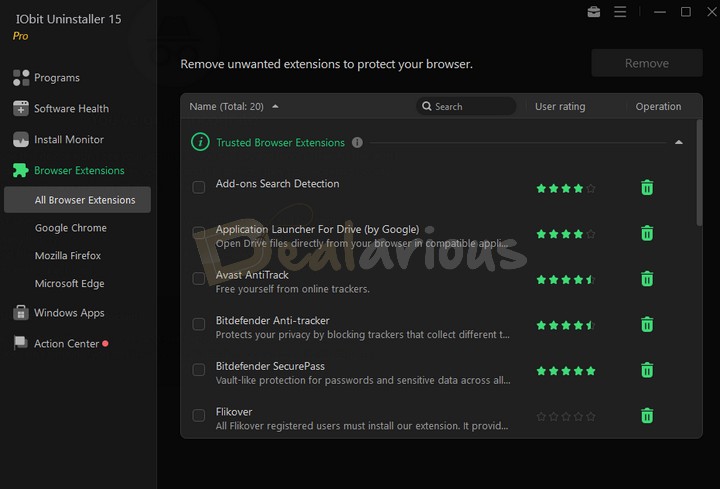Click 'Free yourself from online trackers.' description
Screen dimensions: 720x489
(x=292, y=289)
